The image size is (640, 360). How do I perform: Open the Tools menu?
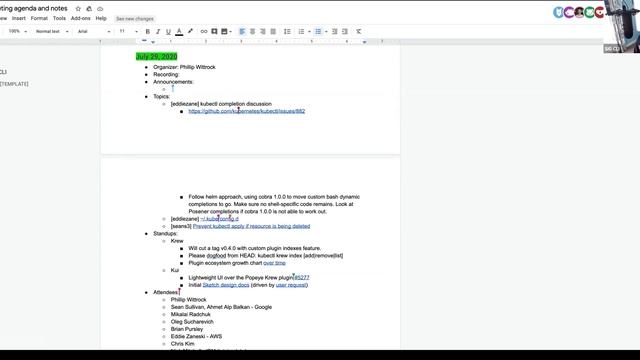(59, 18)
